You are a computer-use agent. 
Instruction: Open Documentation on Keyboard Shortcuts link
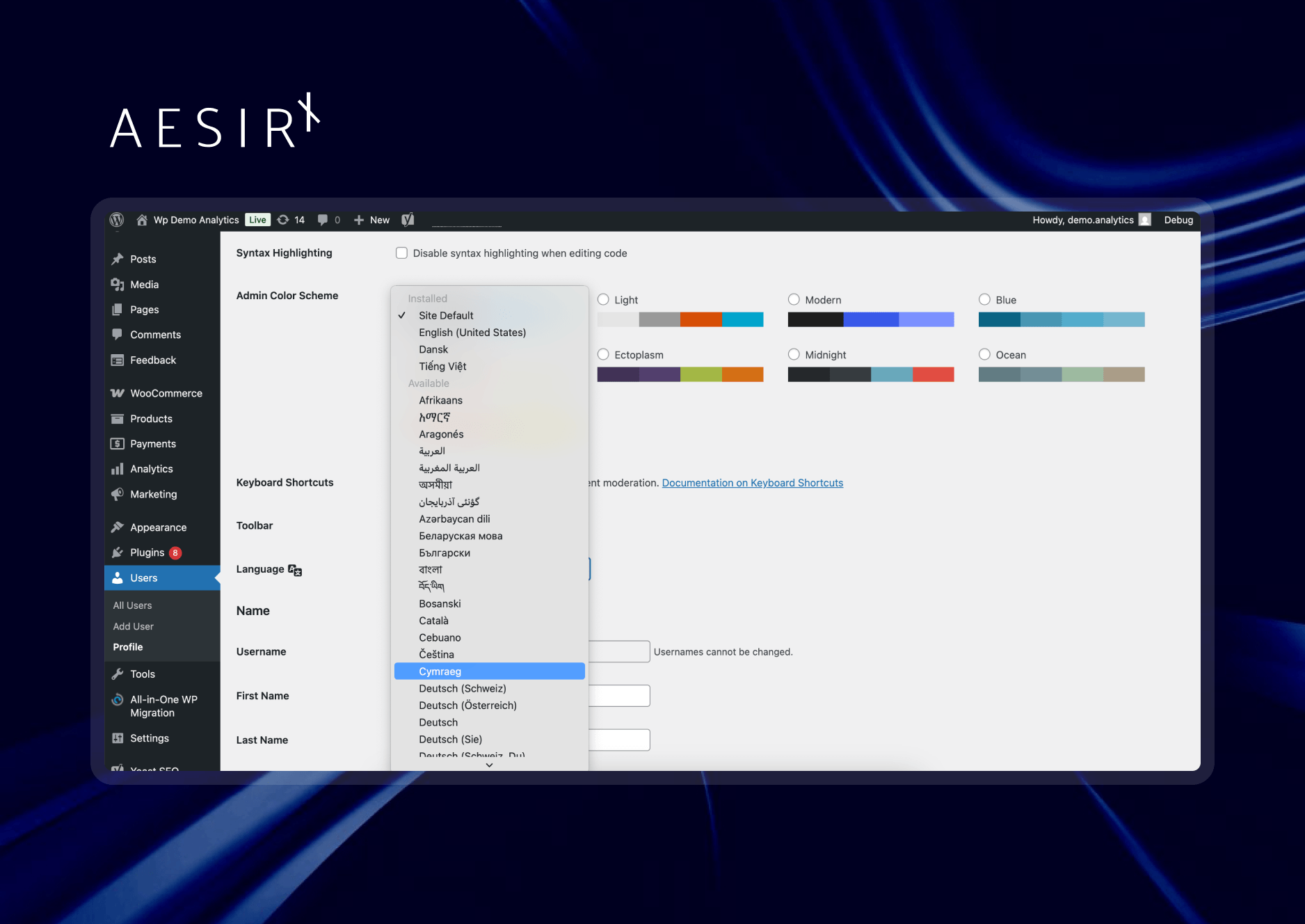click(x=752, y=482)
